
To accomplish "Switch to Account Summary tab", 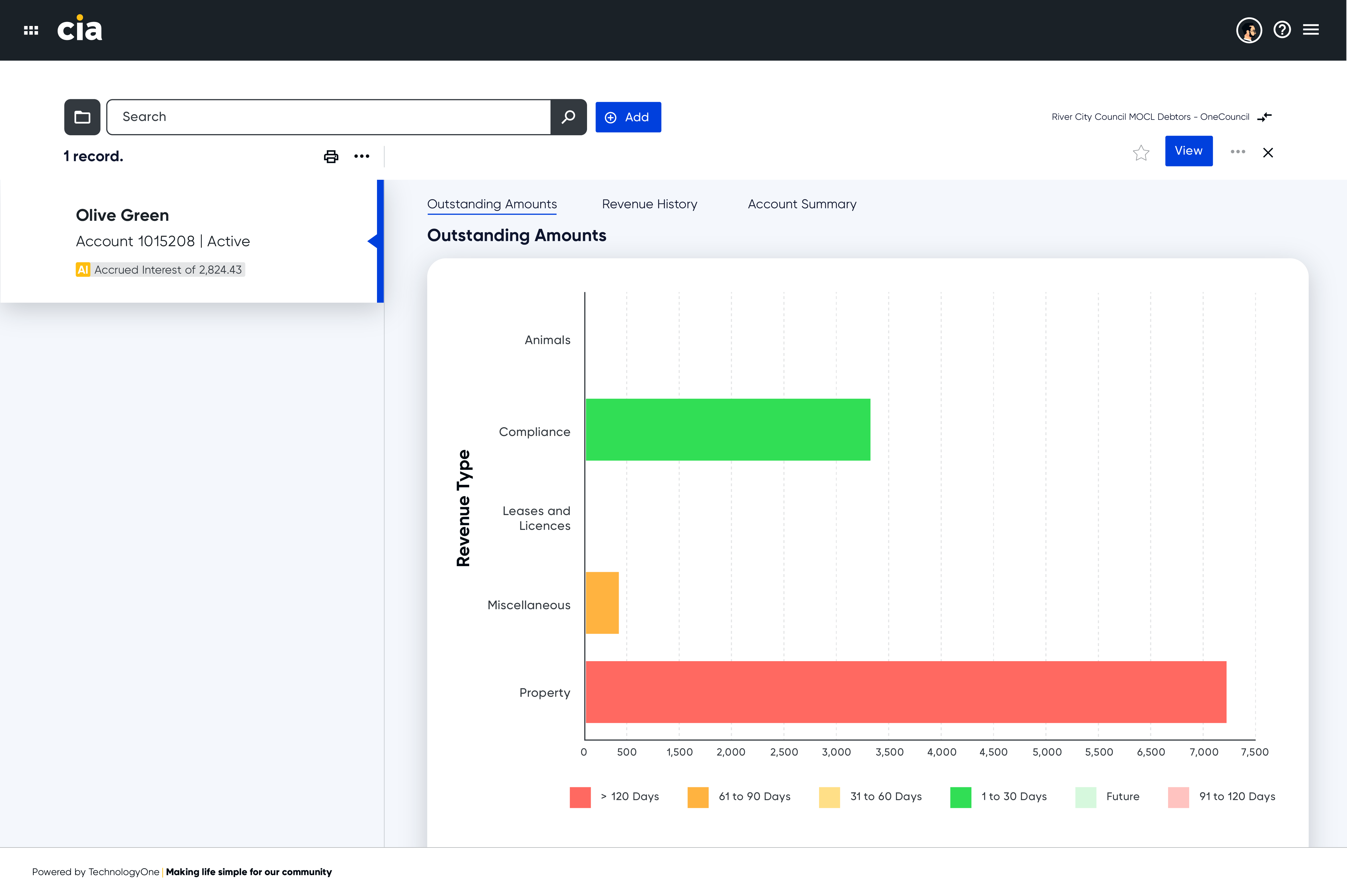I will coord(802,205).
